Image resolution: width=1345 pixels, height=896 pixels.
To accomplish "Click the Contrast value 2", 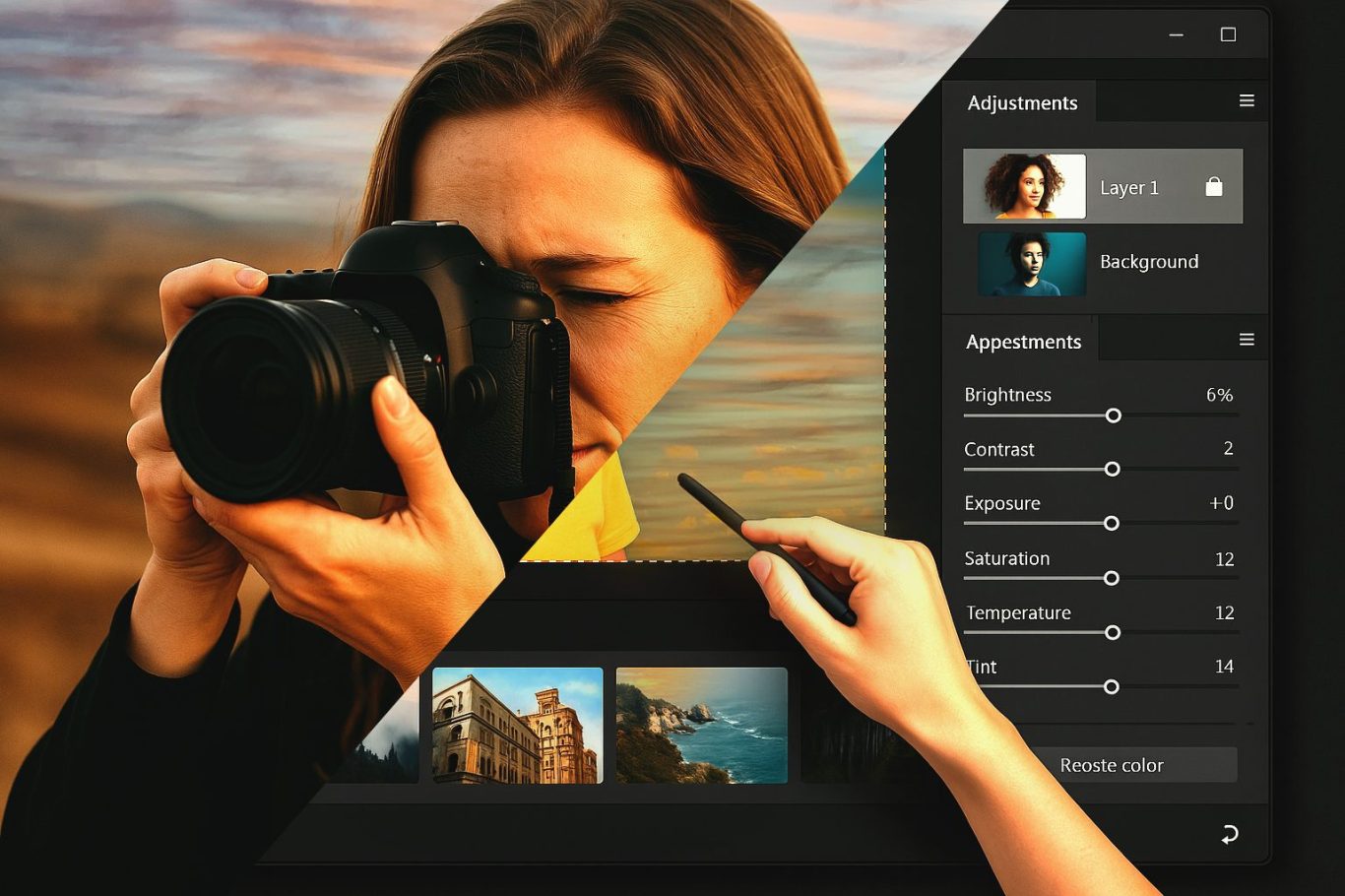I will [x=1228, y=448].
